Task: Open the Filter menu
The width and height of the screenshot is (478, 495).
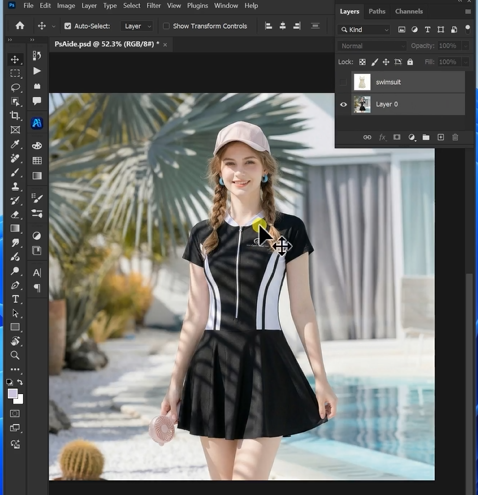Action: (x=154, y=6)
